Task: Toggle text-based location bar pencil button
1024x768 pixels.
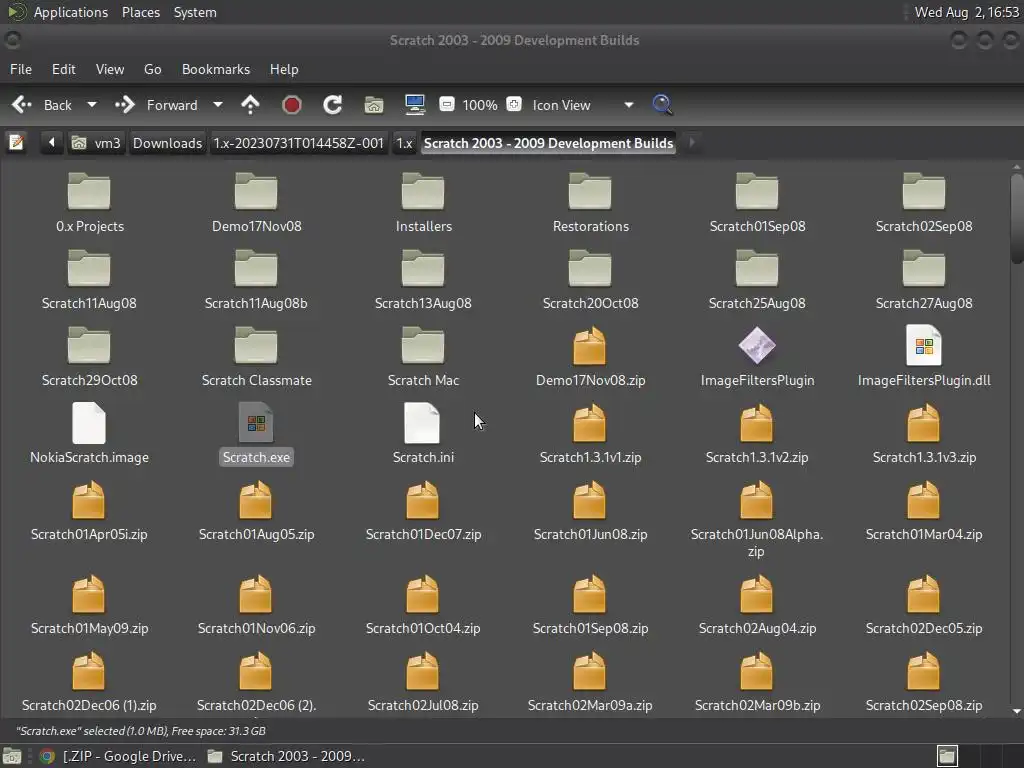Action: (16, 143)
